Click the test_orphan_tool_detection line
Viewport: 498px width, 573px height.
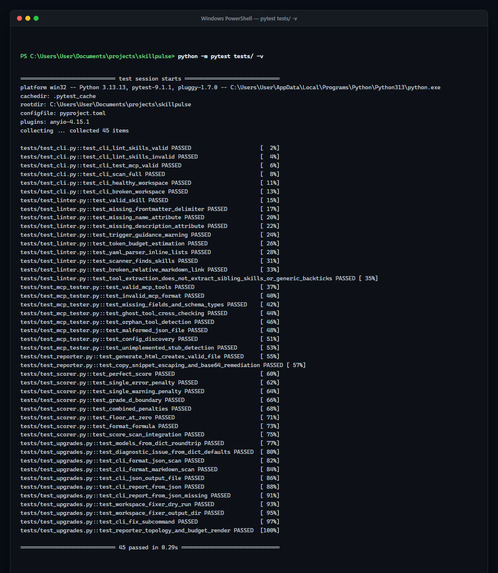pos(150,322)
